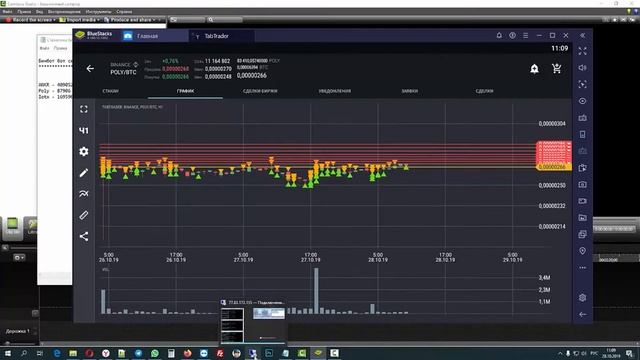Open the Сделки tab
The image size is (640, 360).
pos(484,91)
